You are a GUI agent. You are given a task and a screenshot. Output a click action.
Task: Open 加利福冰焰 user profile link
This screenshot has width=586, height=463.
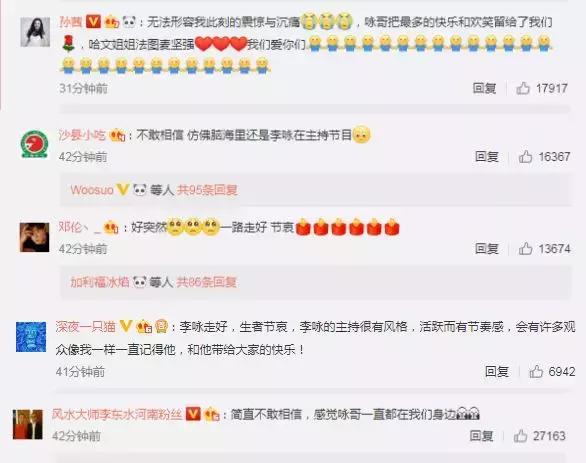pos(100,282)
